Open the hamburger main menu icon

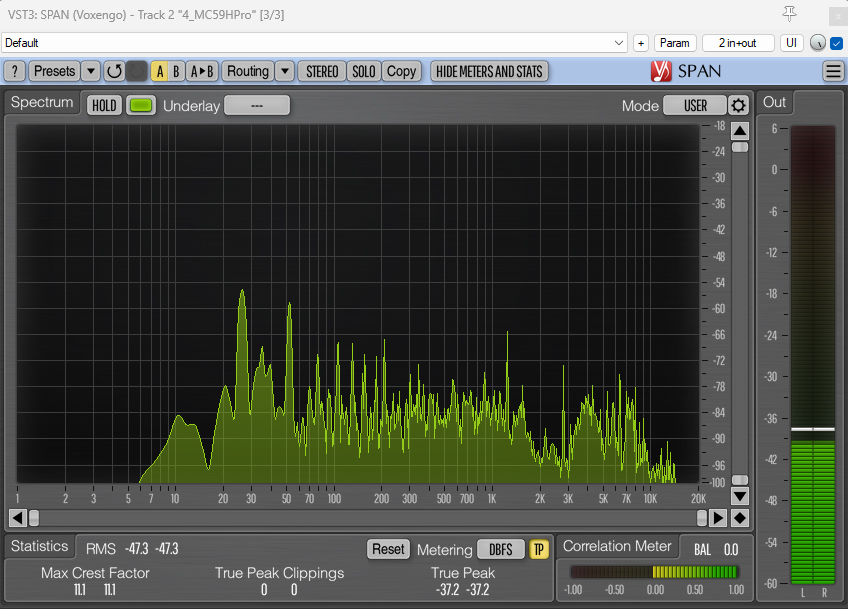[833, 71]
